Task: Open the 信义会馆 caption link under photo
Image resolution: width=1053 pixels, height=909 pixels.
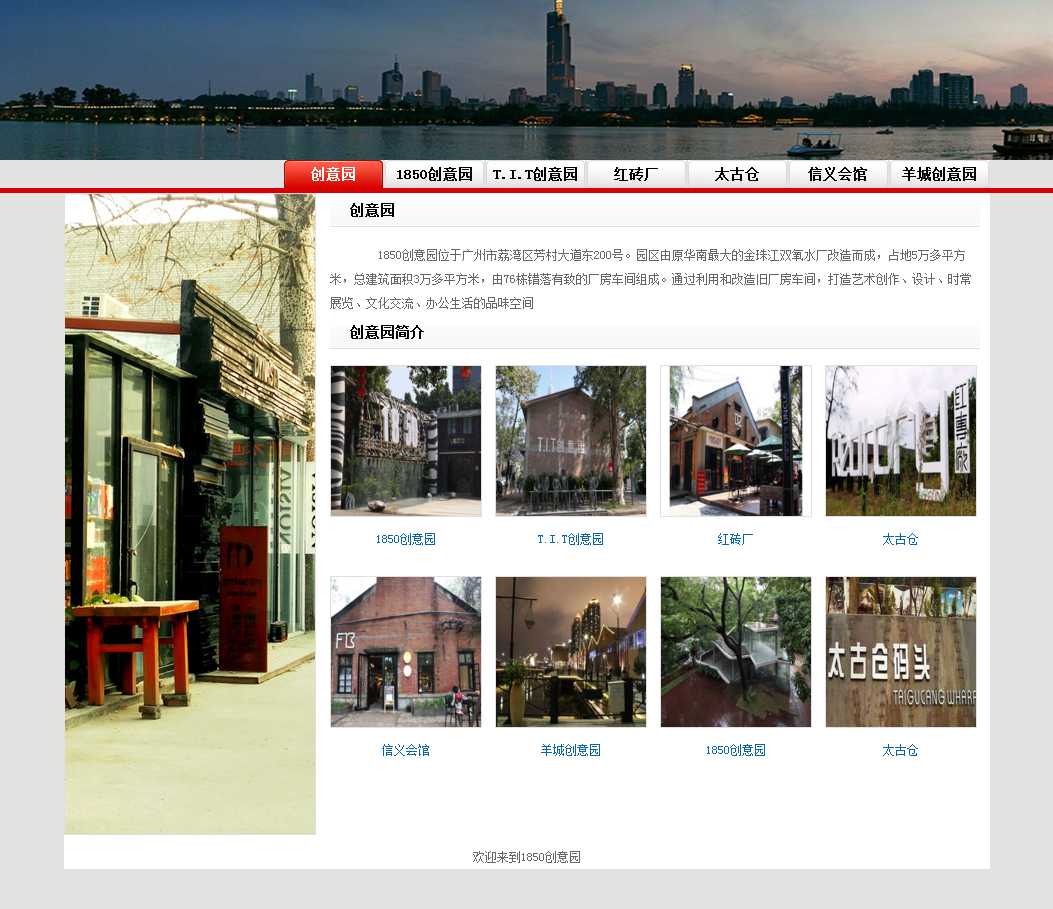Action: point(405,750)
